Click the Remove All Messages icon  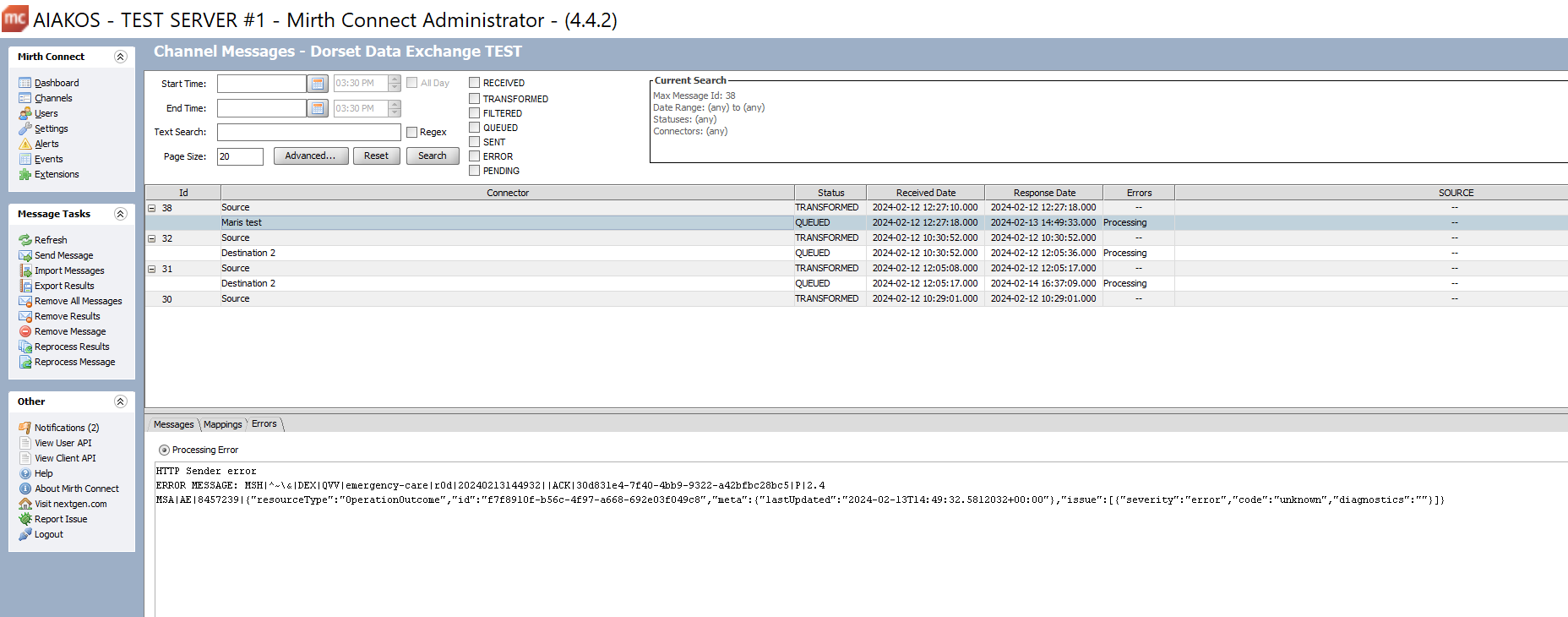click(x=25, y=301)
